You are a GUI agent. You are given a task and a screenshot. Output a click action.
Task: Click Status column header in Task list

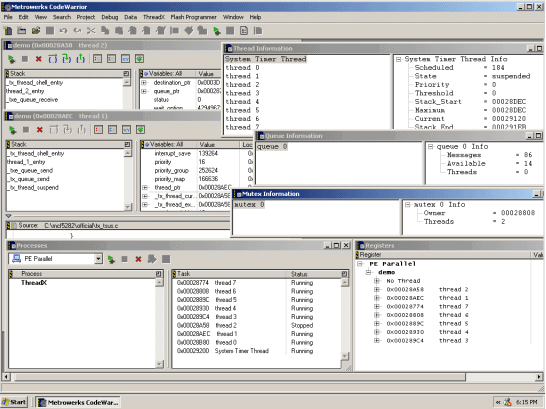coord(313,274)
